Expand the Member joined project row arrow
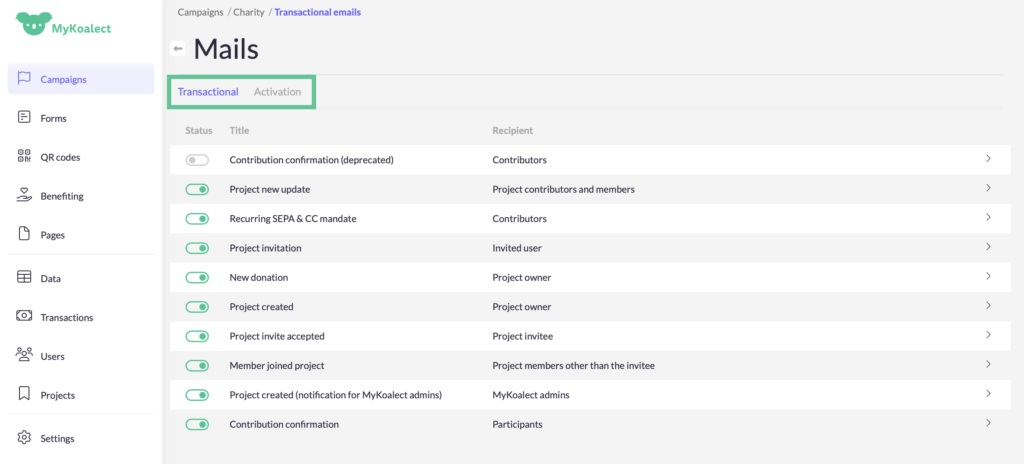Image resolution: width=1024 pixels, height=464 pixels. pyautogui.click(x=988, y=364)
